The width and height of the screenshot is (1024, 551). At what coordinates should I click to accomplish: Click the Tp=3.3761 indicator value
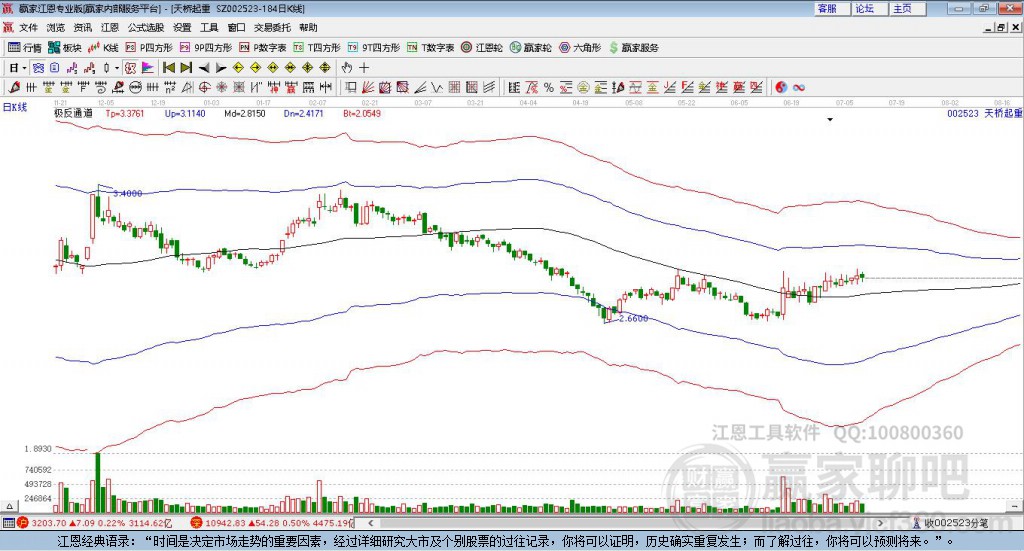125,113
